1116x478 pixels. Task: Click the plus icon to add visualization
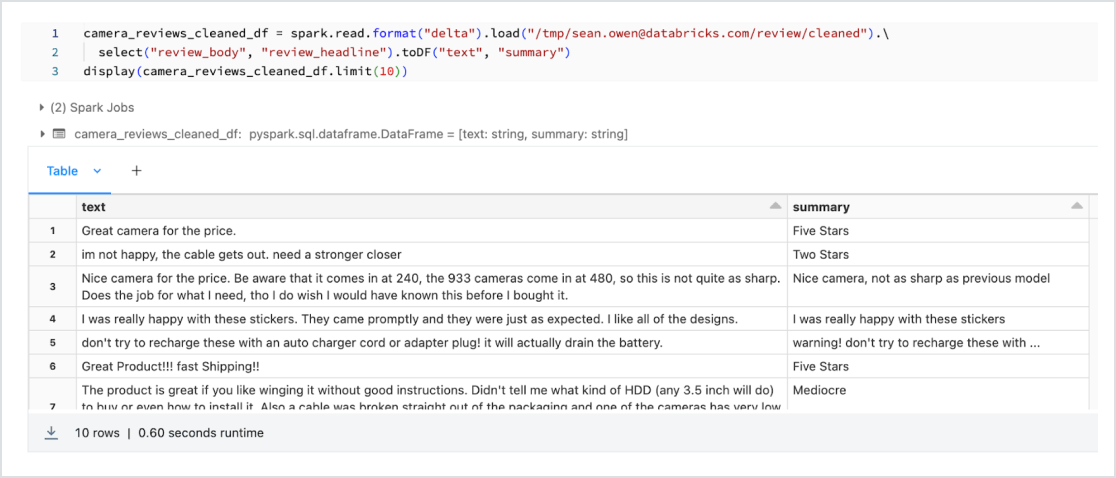137,171
